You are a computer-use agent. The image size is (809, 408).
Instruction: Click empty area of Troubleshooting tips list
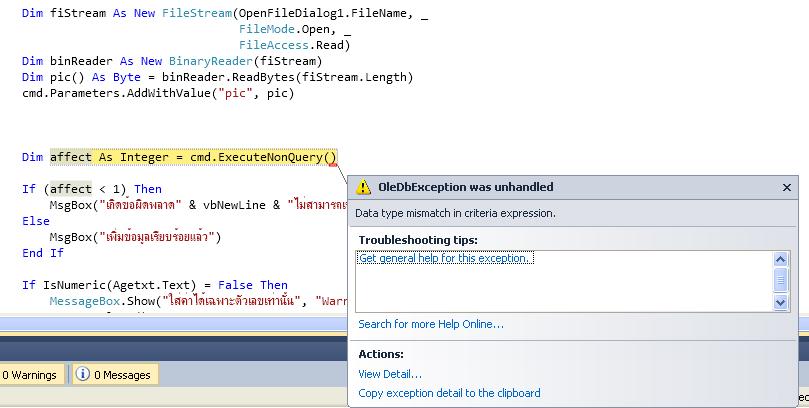560,290
